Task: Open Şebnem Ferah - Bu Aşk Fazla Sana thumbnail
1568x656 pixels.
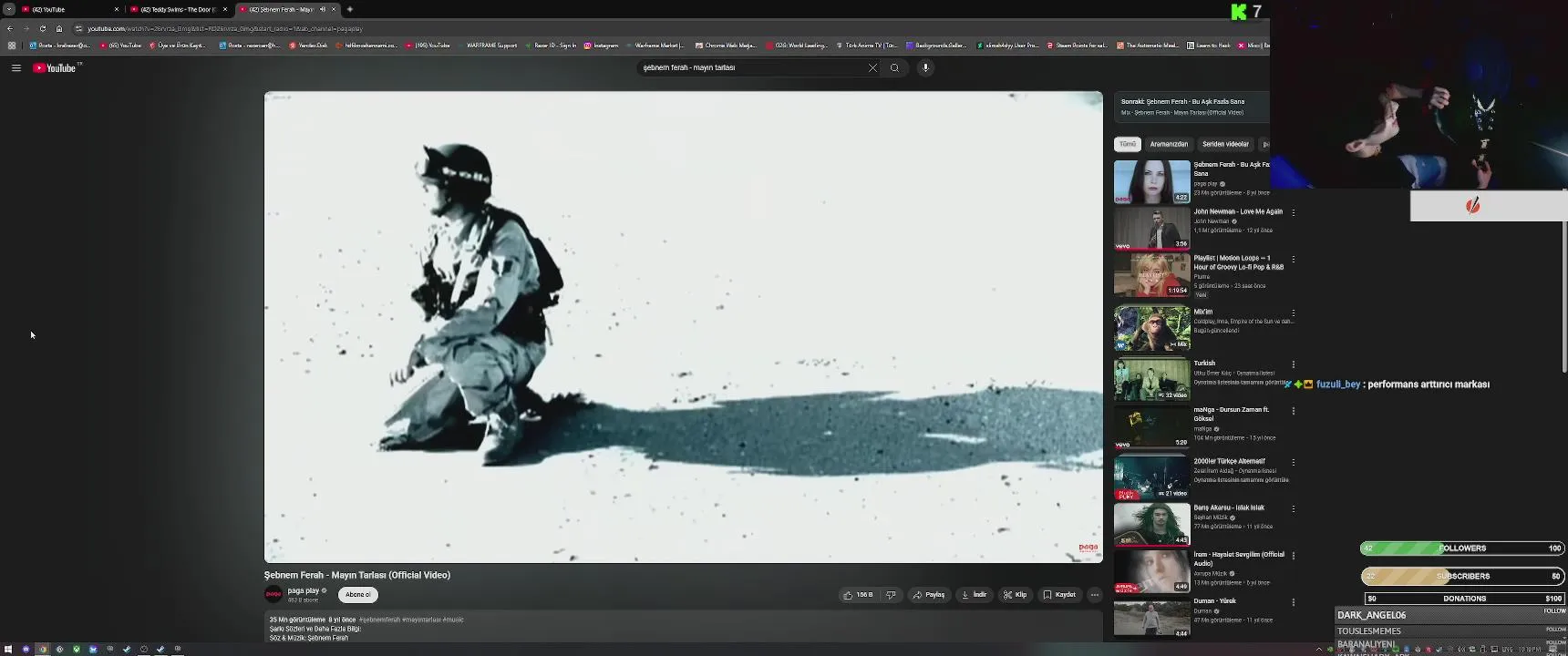Action: click(x=1152, y=181)
